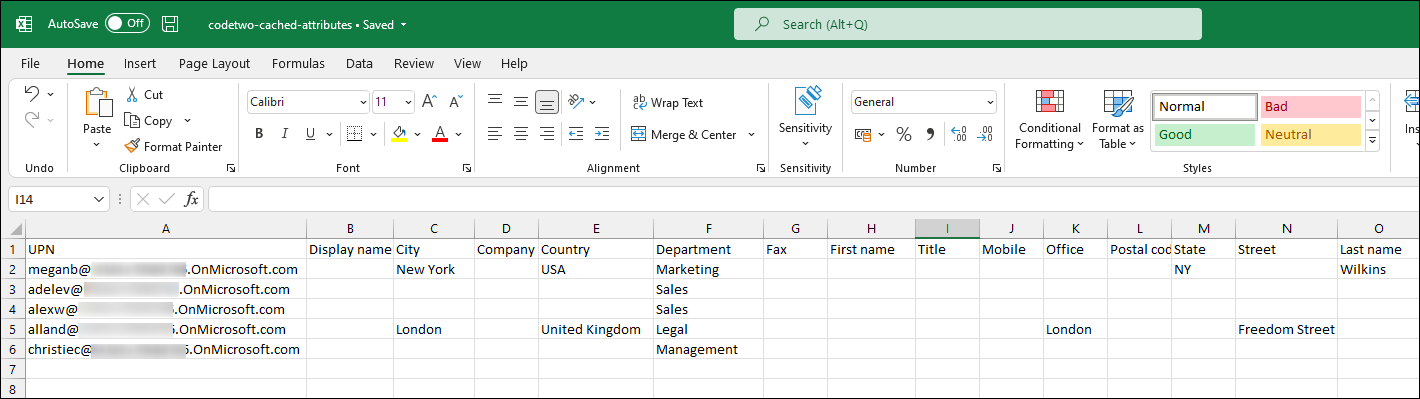The height and width of the screenshot is (399, 1420).
Task: Expand the Underline style dropdown arrow
Action: pos(329,134)
